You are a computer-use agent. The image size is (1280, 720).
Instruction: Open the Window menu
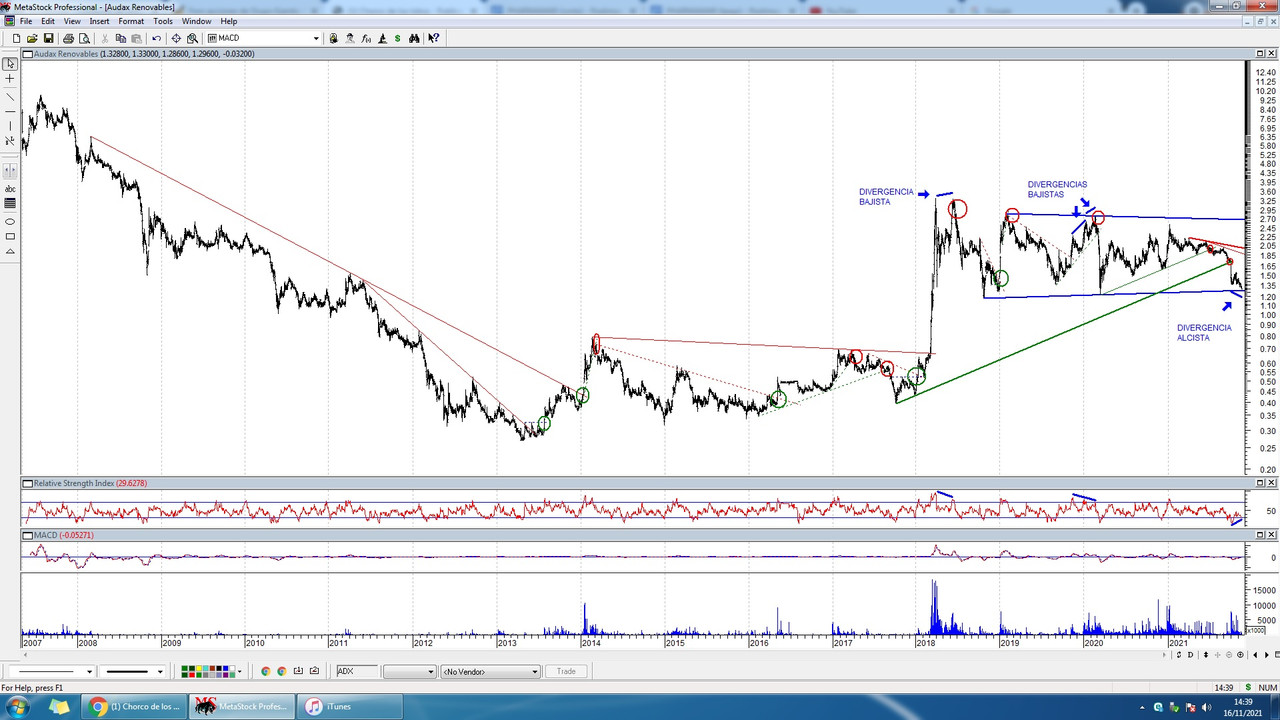[x=196, y=21]
